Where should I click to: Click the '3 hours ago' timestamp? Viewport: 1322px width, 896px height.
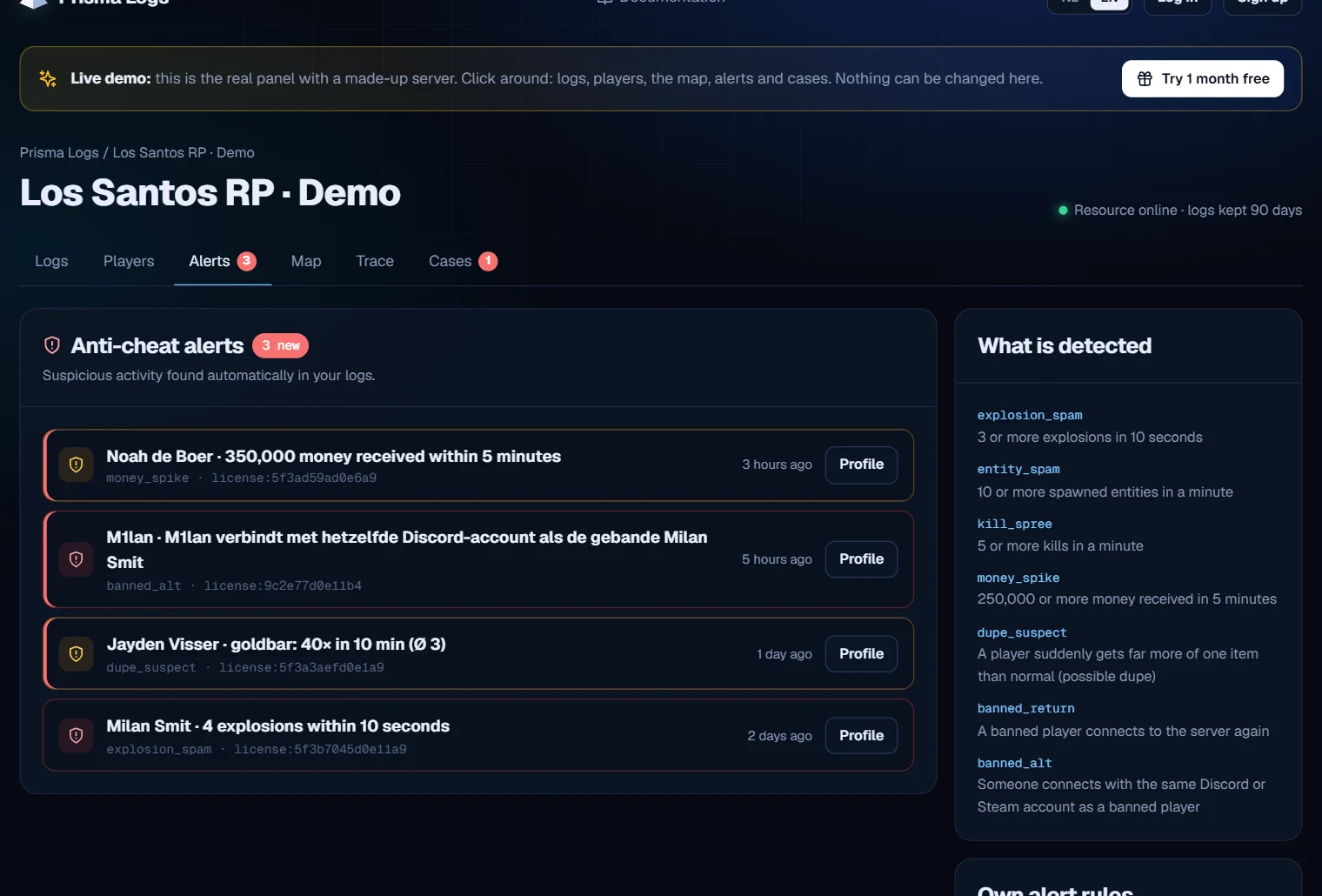[777, 465]
